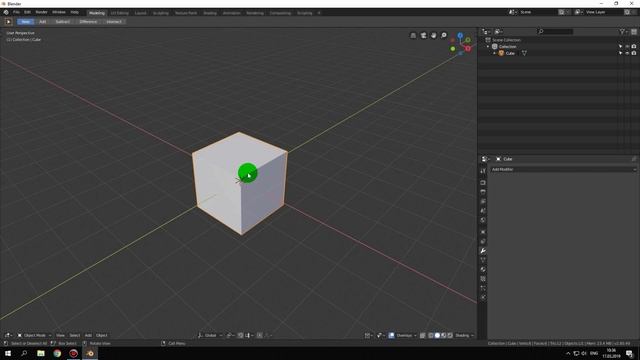Toggle Collection render camera icon

point(634,47)
